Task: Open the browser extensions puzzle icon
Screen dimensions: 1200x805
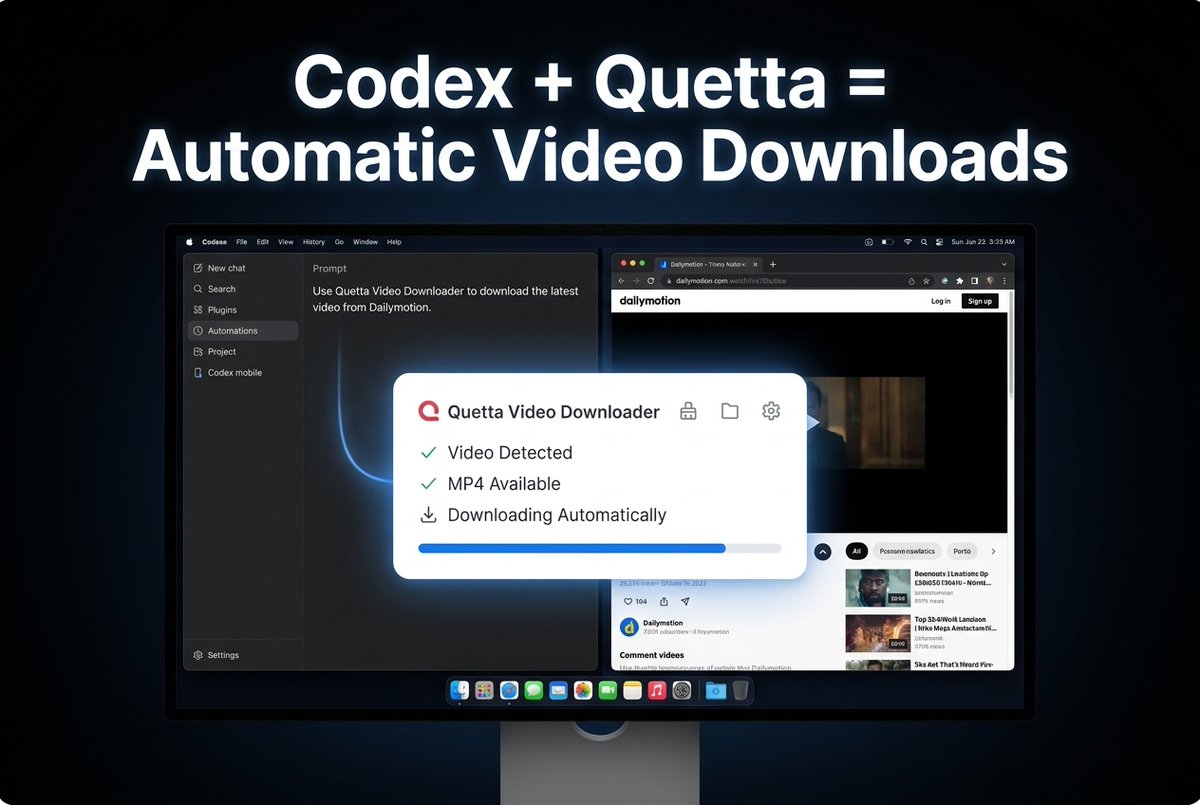Action: click(x=960, y=281)
